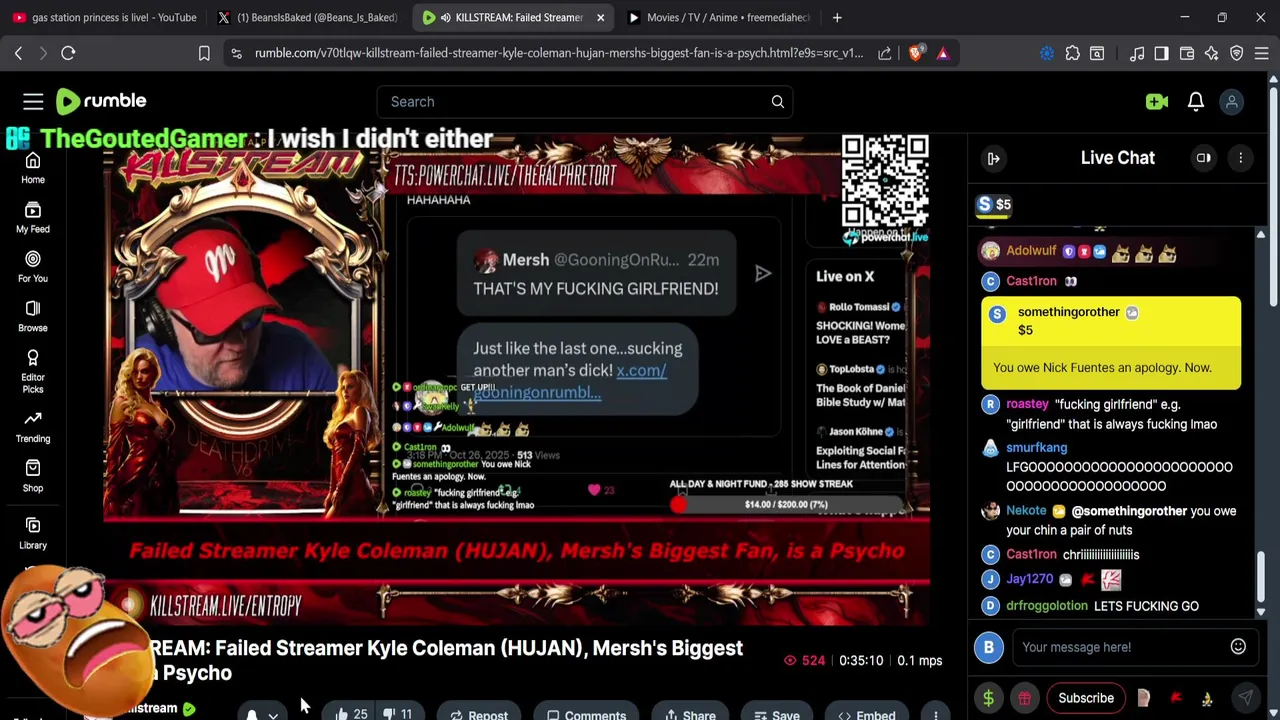Click the Nekote chat username
The height and width of the screenshot is (720, 1280).
pyautogui.click(x=1026, y=511)
